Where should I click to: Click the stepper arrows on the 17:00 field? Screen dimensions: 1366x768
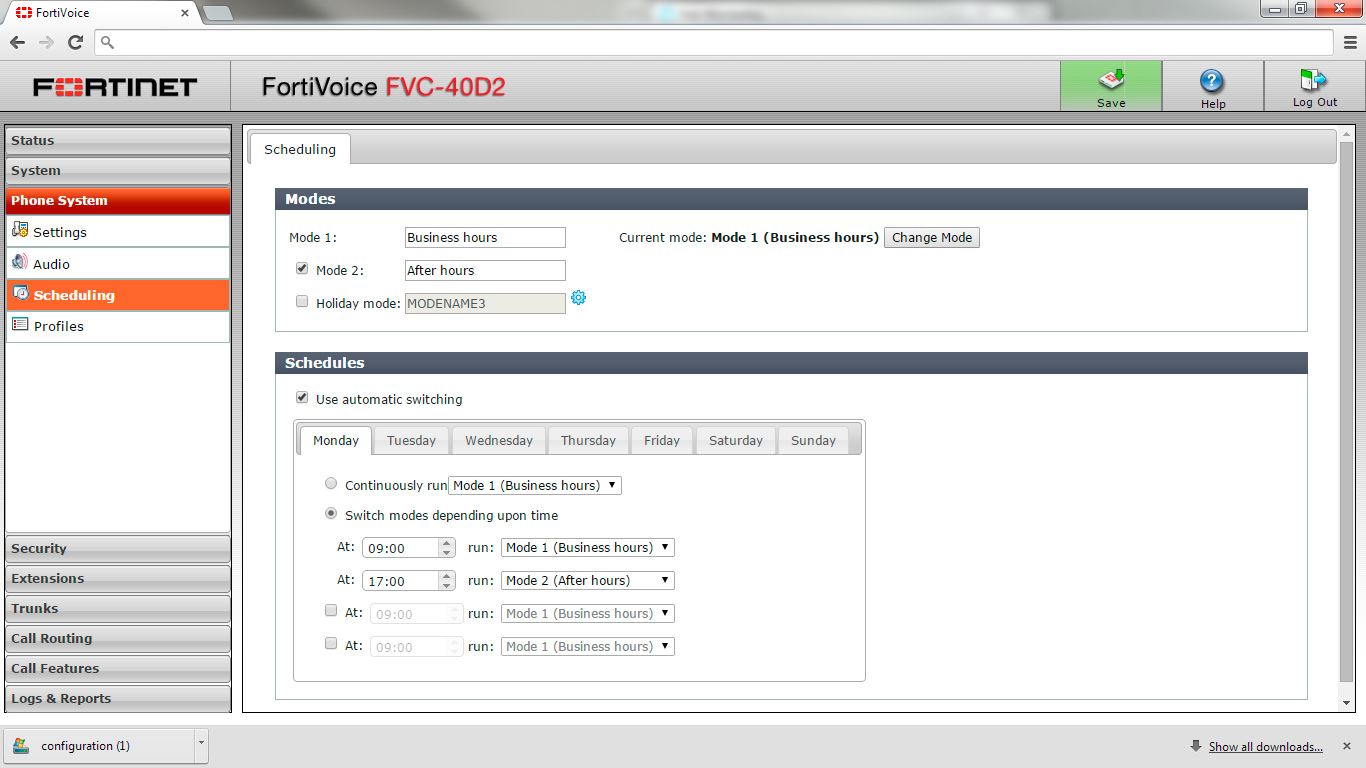[x=447, y=580]
